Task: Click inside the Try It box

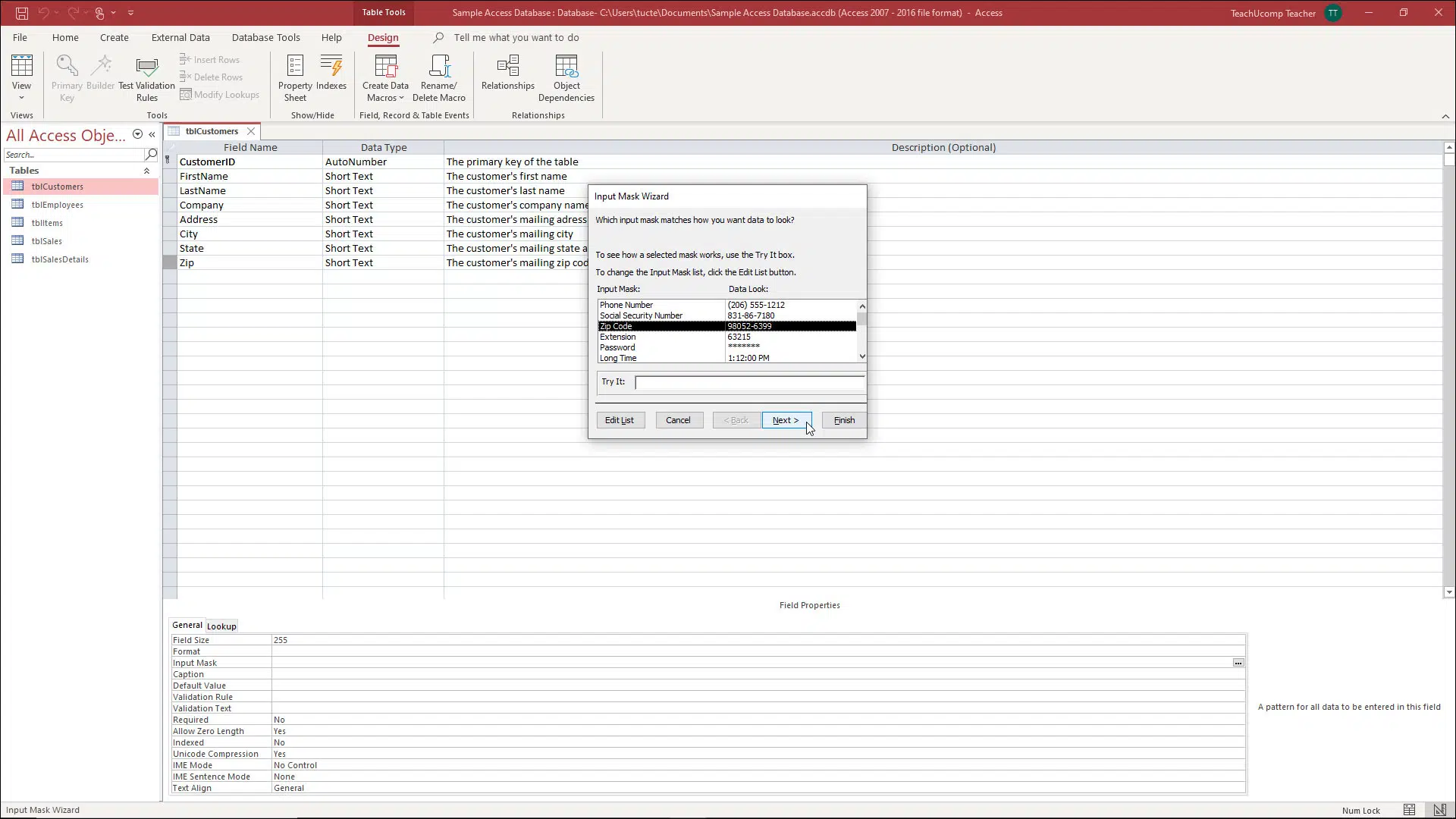Action: click(x=748, y=382)
